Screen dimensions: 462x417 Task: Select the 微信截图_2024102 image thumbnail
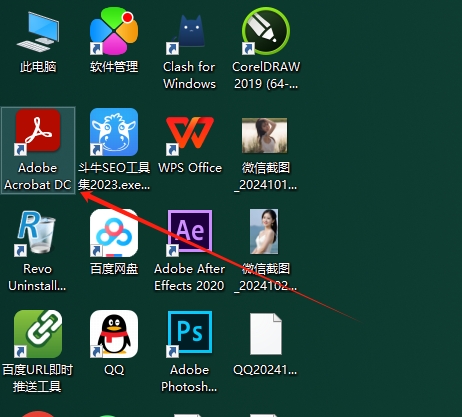[264, 231]
